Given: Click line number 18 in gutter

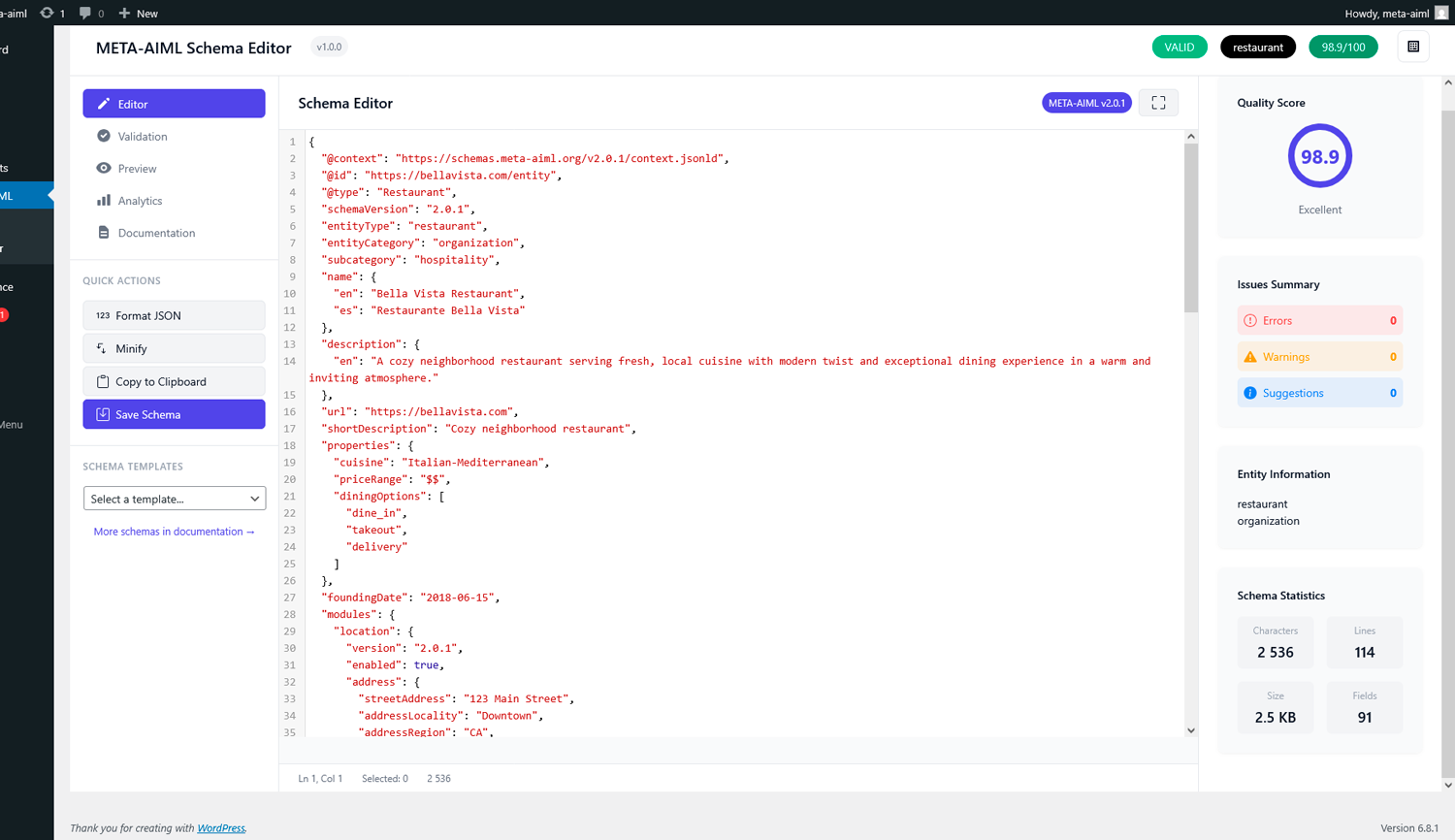Looking at the screenshot, I should [x=289, y=445].
